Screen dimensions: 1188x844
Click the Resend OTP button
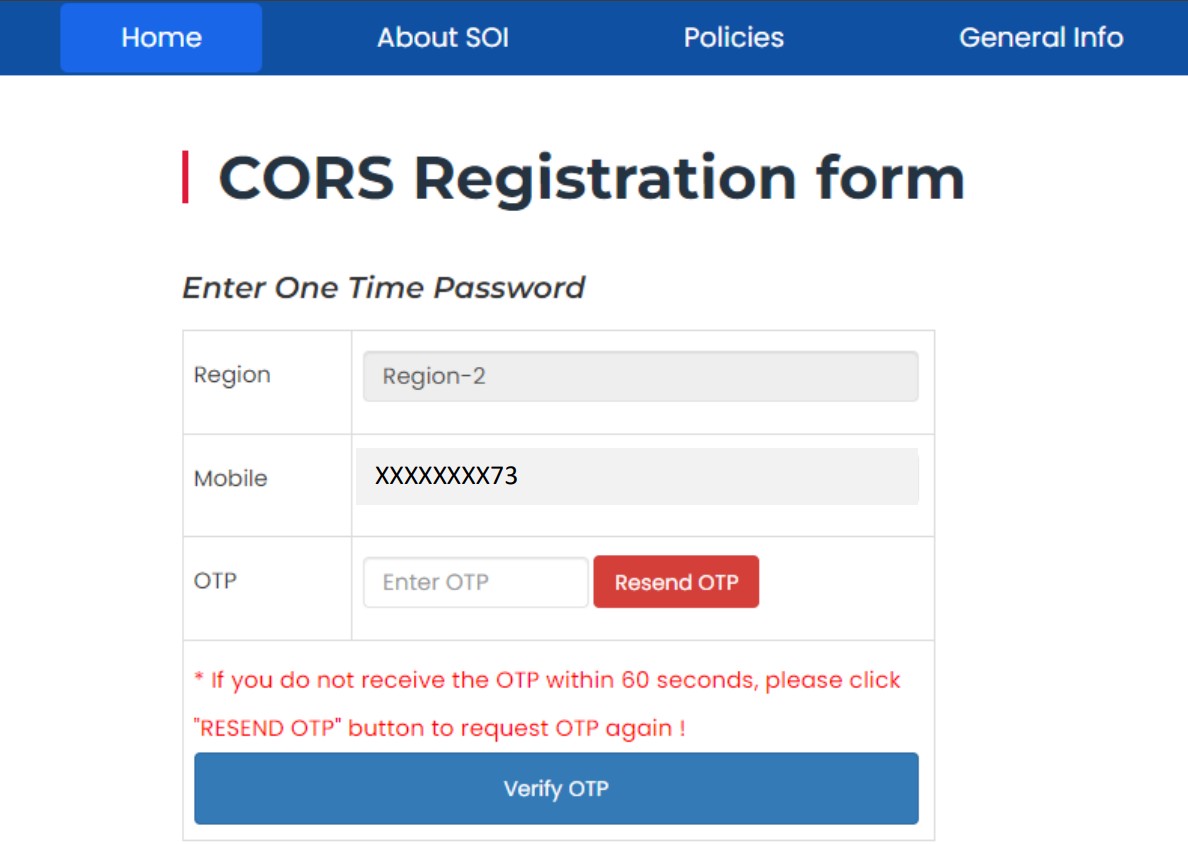pos(676,582)
